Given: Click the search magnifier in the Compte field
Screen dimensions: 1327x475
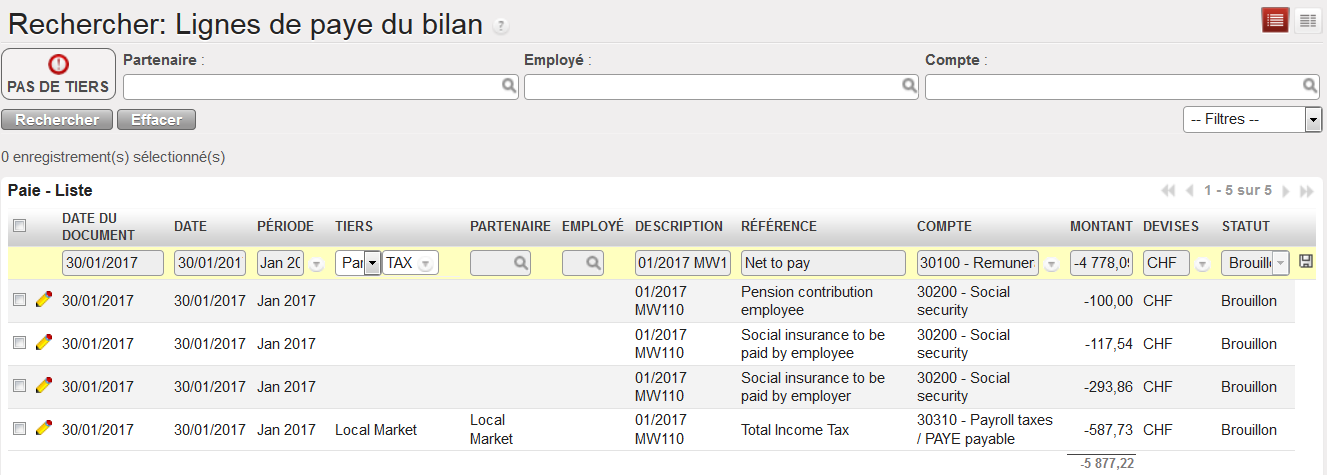Looking at the screenshot, I should [x=1310, y=87].
